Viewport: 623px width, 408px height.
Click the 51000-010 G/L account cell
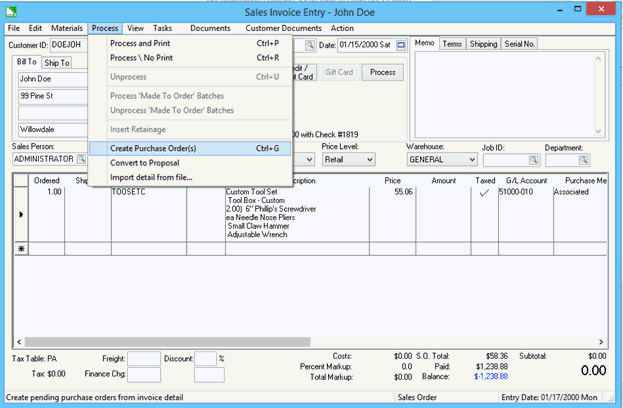coord(526,214)
